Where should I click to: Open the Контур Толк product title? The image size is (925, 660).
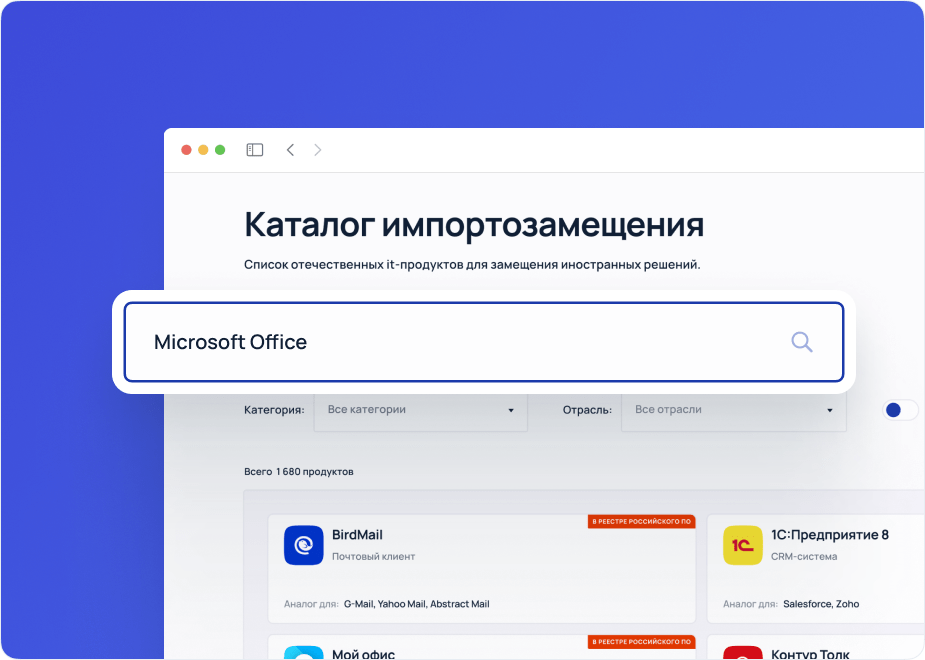click(x=811, y=654)
